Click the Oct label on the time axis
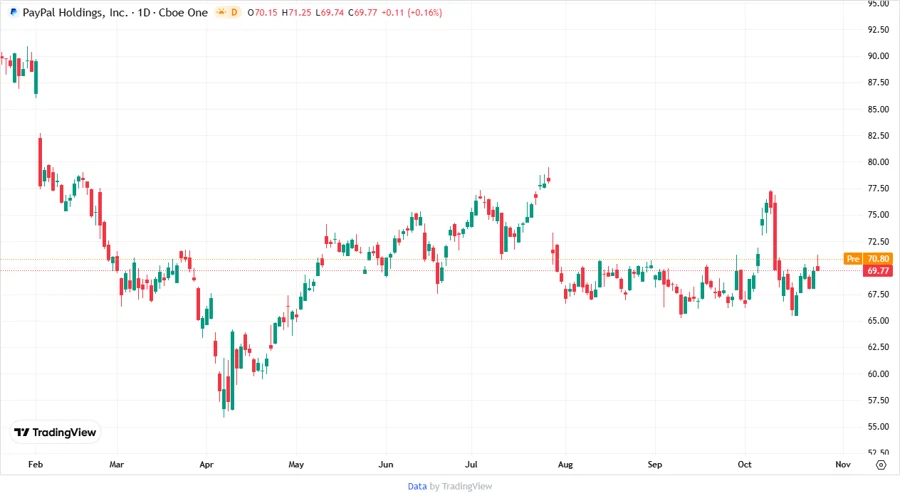 coord(744,464)
